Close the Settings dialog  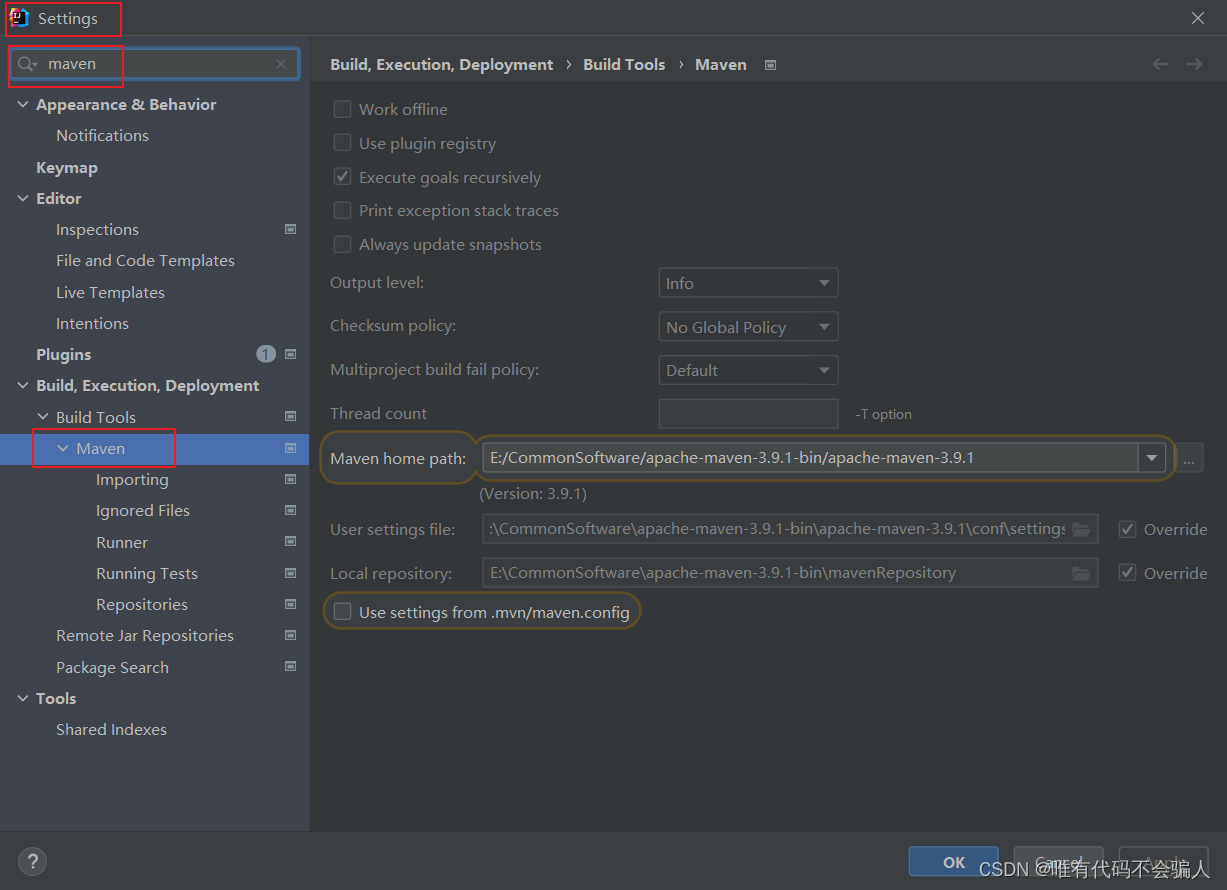click(1198, 18)
